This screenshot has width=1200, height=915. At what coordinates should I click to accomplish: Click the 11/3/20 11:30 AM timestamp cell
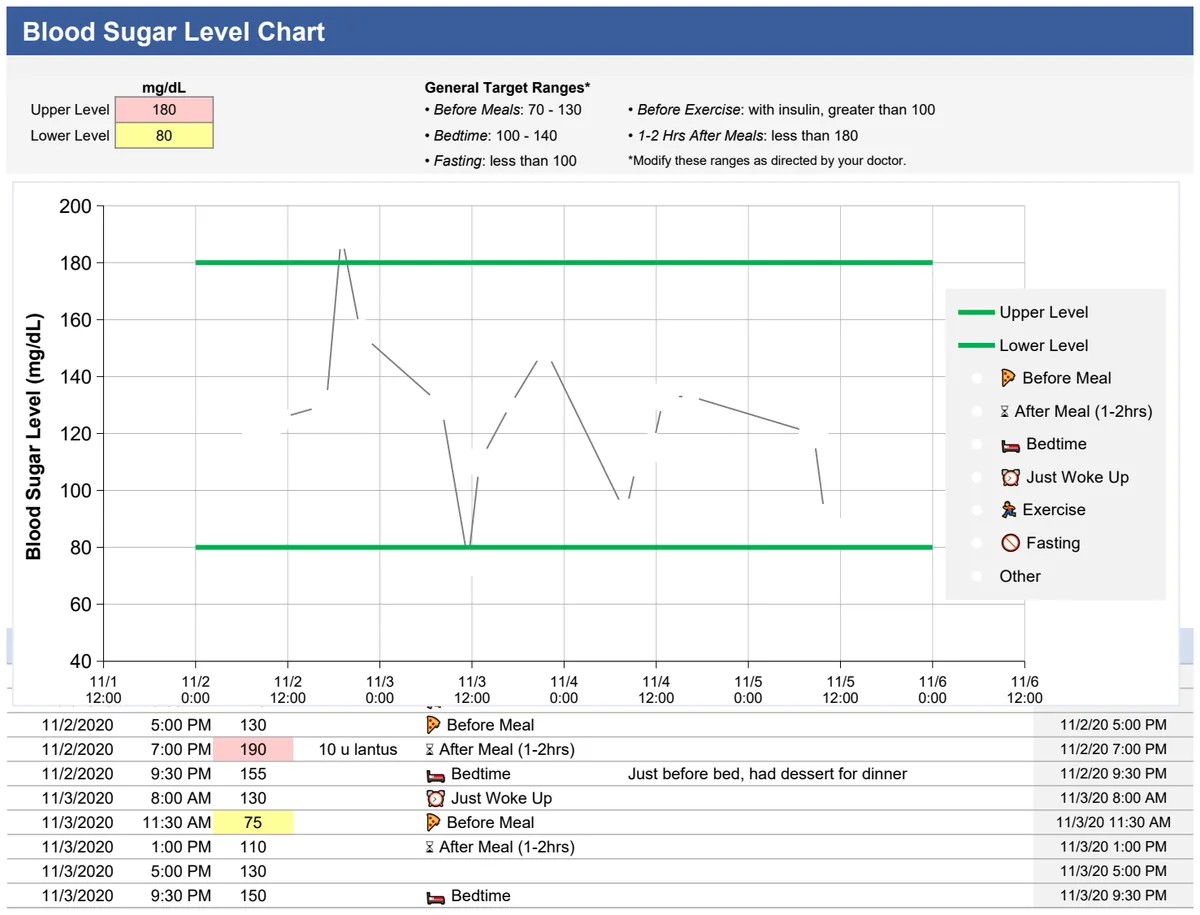coord(1113,822)
